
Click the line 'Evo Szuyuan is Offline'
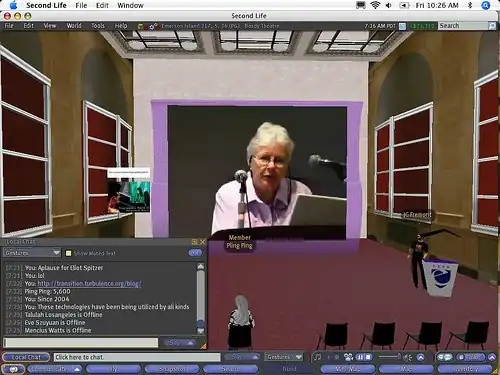tap(55, 322)
